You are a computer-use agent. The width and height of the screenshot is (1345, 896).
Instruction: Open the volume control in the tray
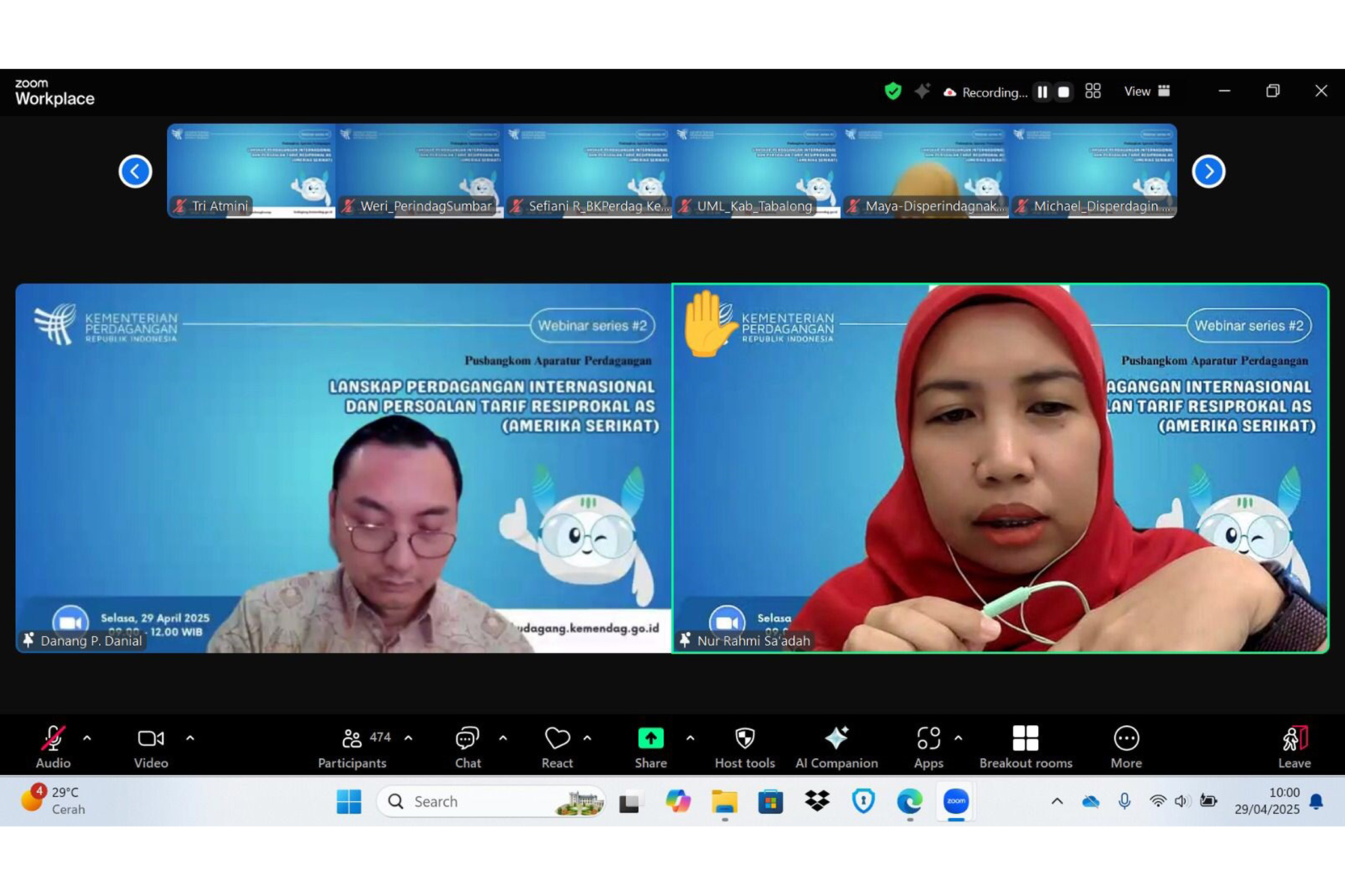point(1182,801)
